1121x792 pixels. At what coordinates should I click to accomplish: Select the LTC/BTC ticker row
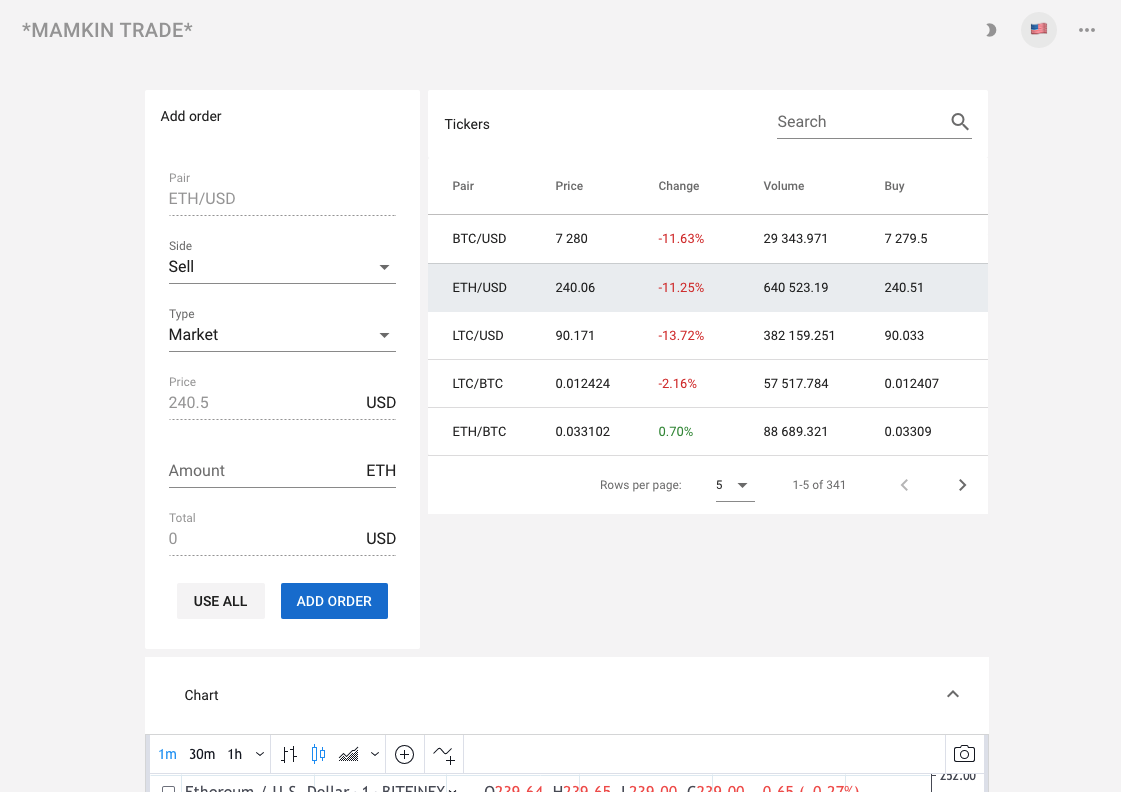point(708,384)
